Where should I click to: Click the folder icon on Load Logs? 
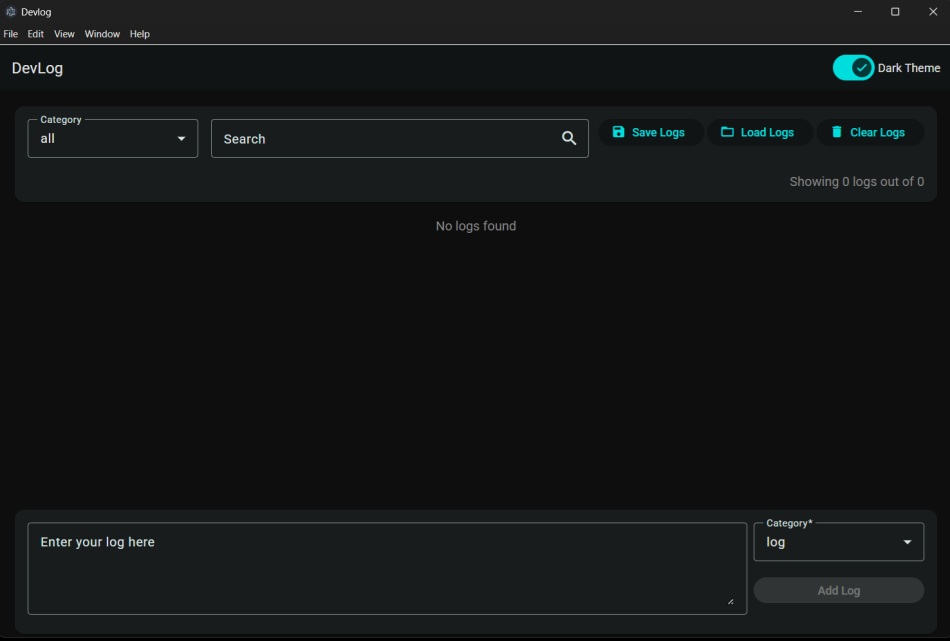click(x=726, y=131)
